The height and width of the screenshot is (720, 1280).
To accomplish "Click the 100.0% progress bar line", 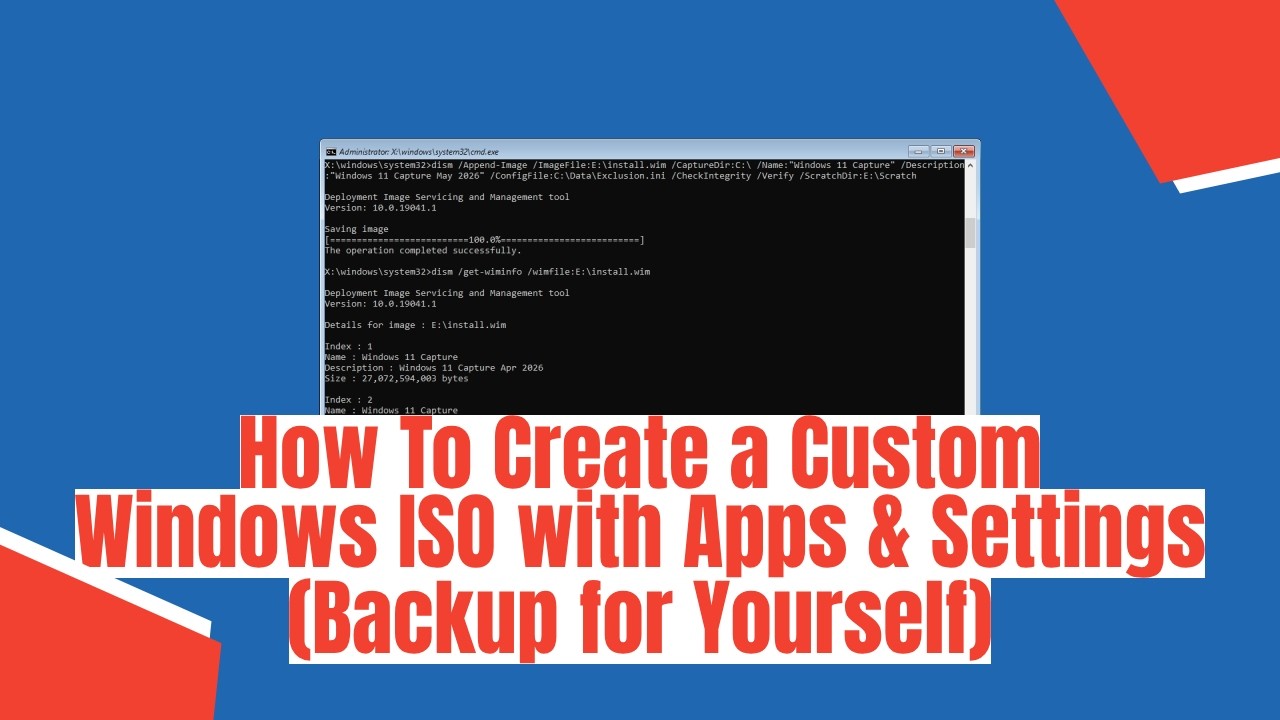I will click(x=484, y=240).
